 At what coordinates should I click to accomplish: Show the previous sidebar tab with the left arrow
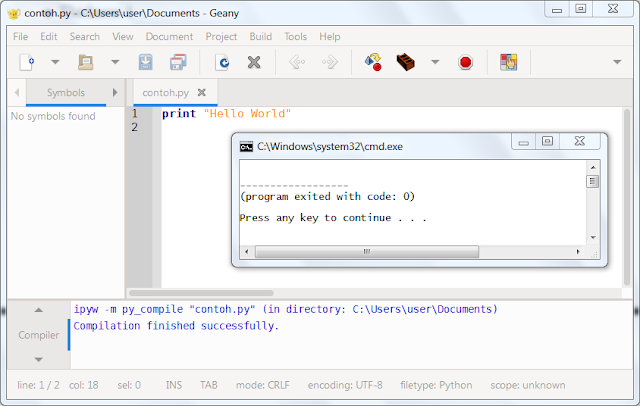[17, 93]
